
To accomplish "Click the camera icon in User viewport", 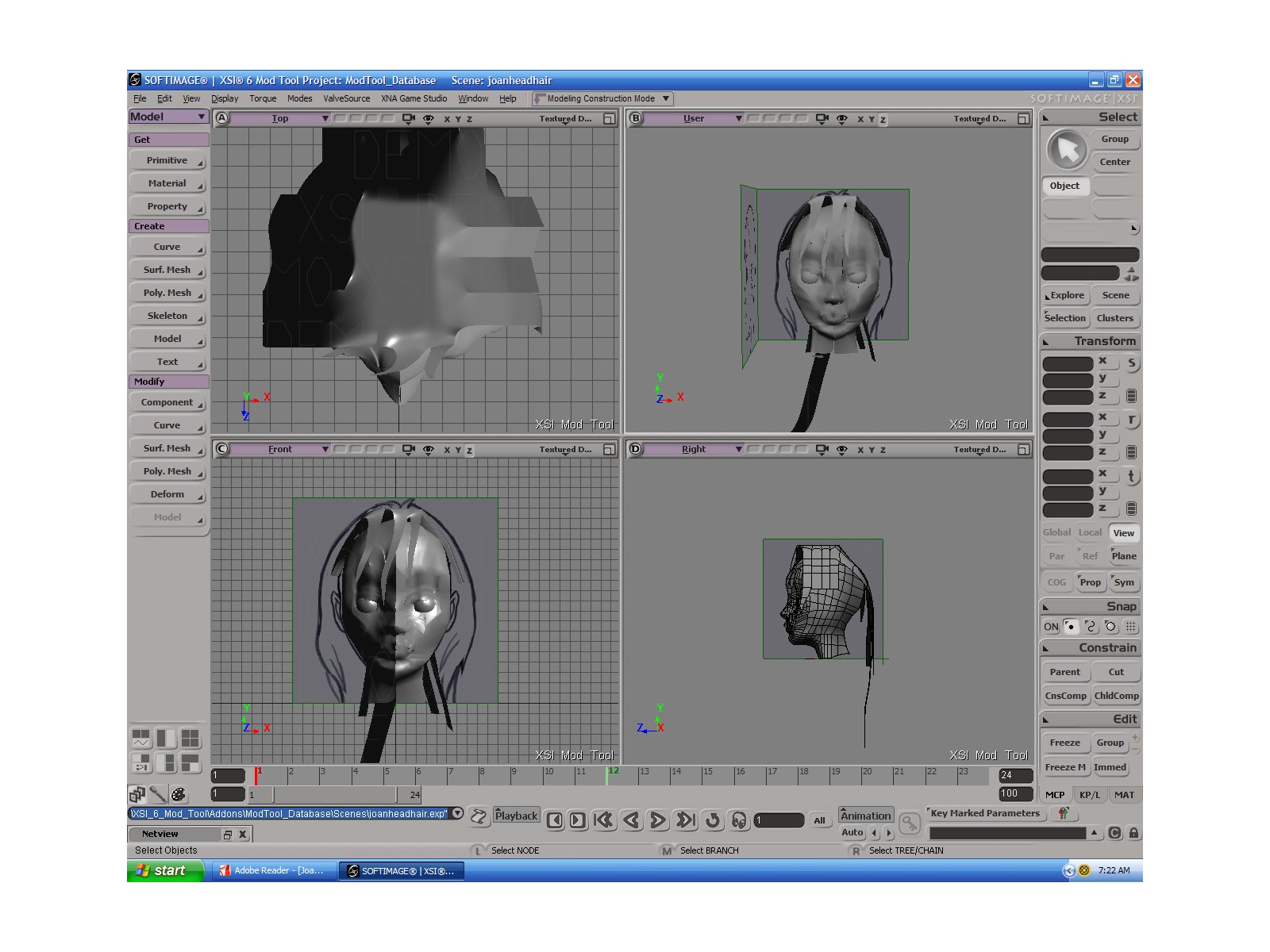I will pyautogui.click(x=822, y=118).
